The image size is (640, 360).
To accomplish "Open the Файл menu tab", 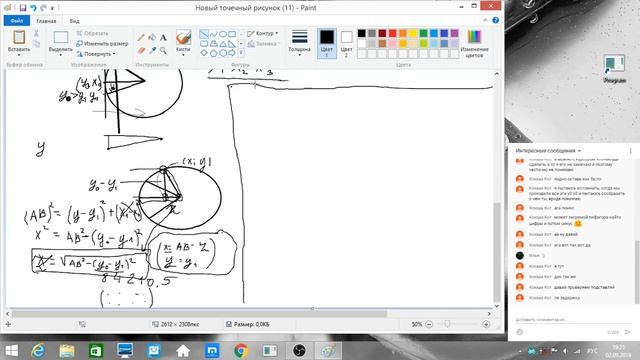I will pos(17,20).
